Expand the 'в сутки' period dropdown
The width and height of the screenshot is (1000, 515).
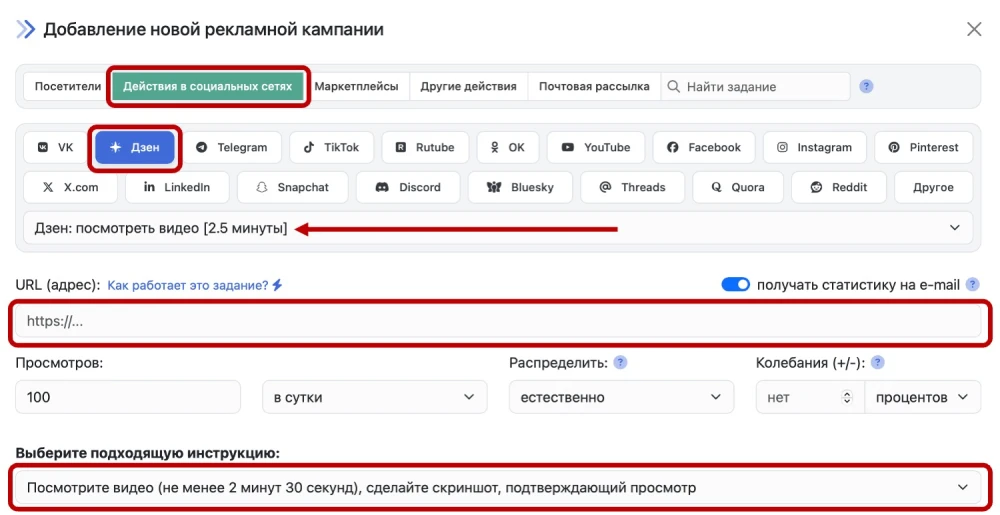pyautogui.click(x=374, y=397)
